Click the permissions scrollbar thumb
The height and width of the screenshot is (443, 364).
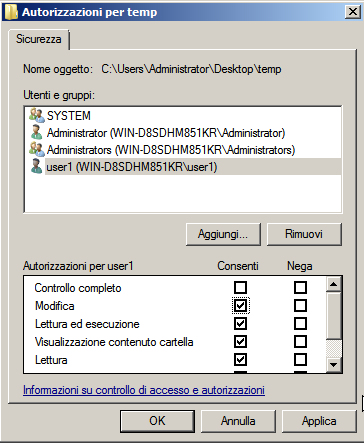(x=333, y=315)
